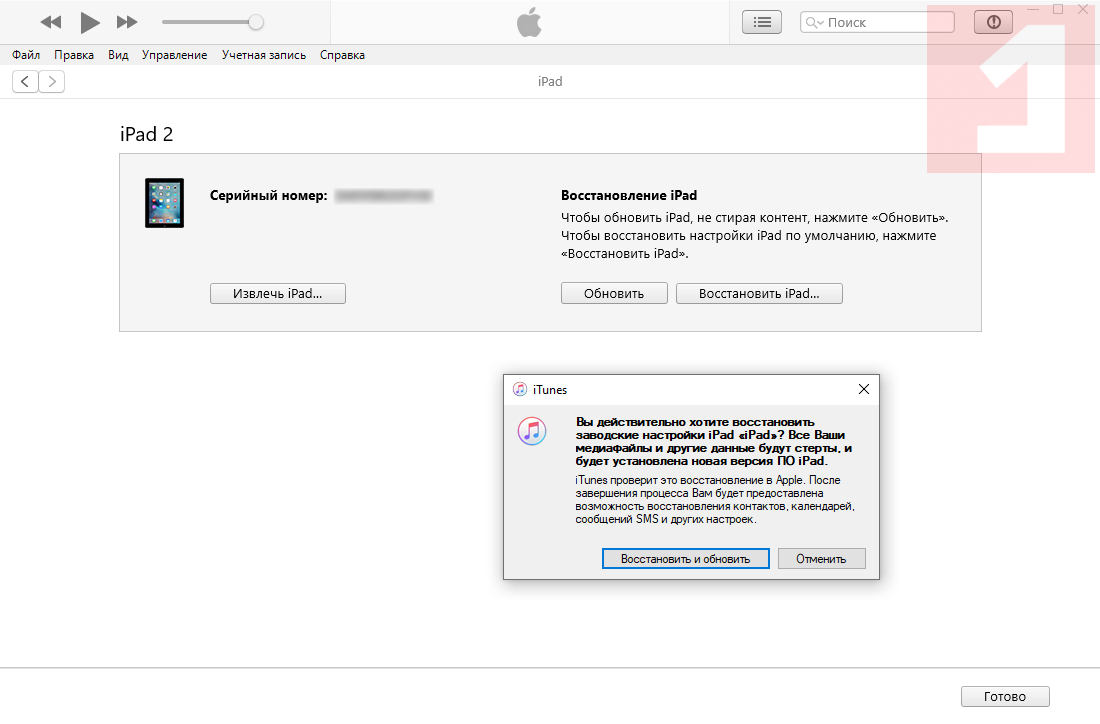The image size is (1100, 724).
Task: Click the rewind previous track button
Action: pyautogui.click(x=51, y=22)
